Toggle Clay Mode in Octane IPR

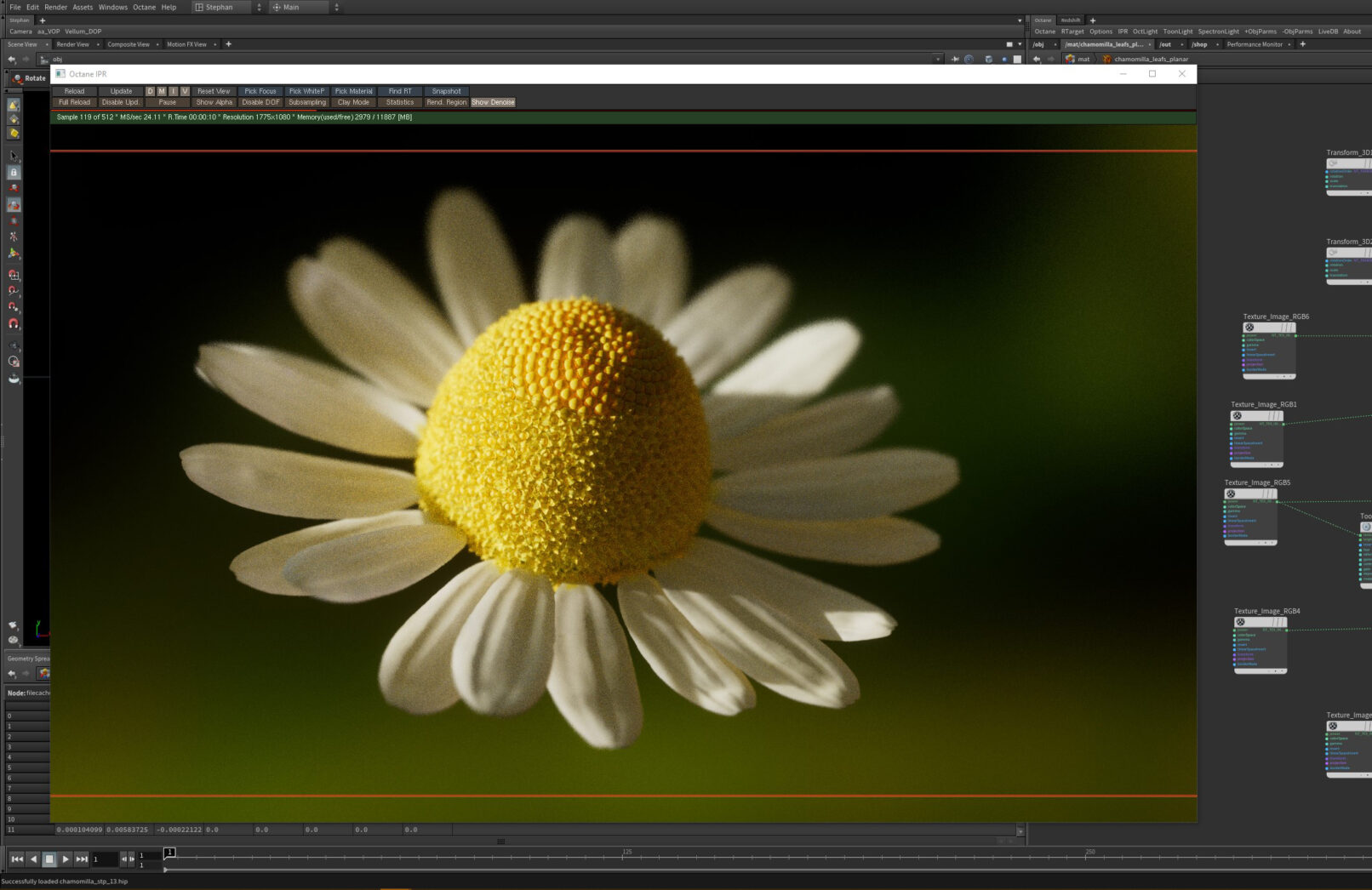coord(353,102)
